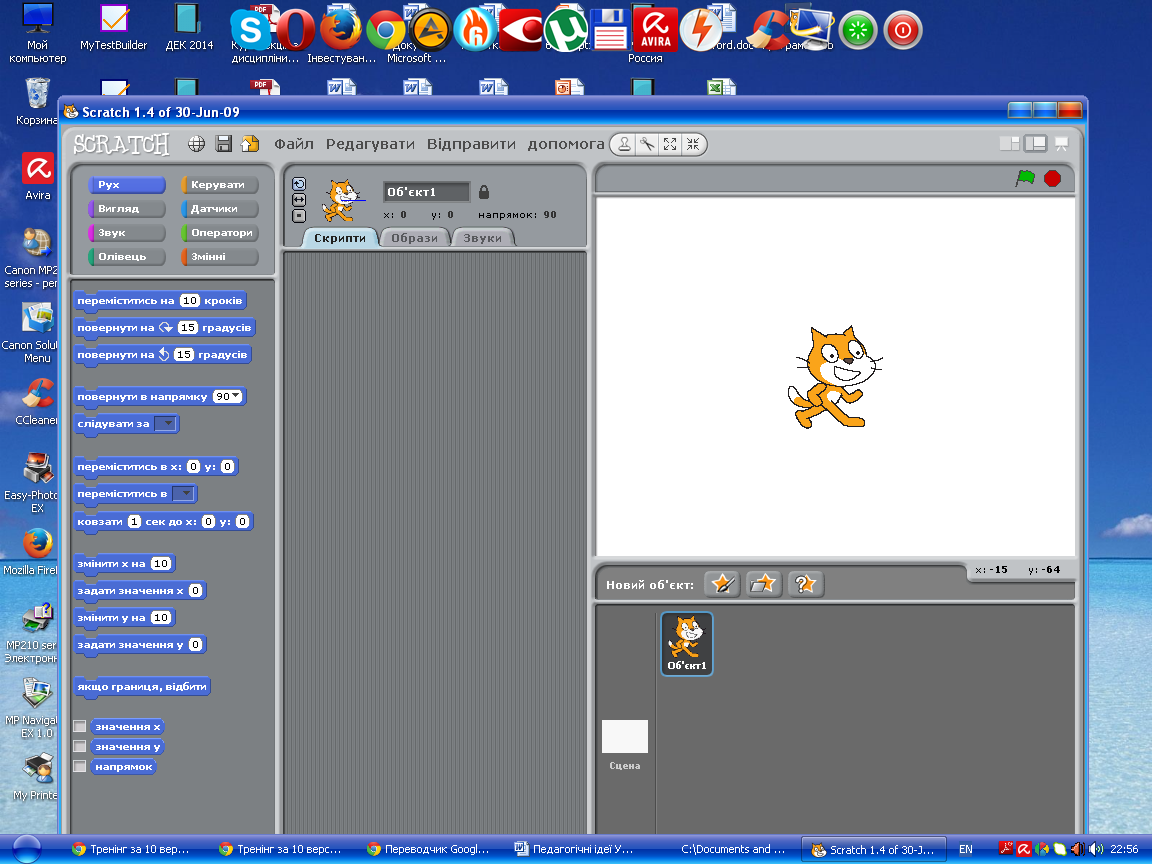Expand the 'переміститись в' target dropdown
The image size is (1152, 864).
click(x=183, y=494)
